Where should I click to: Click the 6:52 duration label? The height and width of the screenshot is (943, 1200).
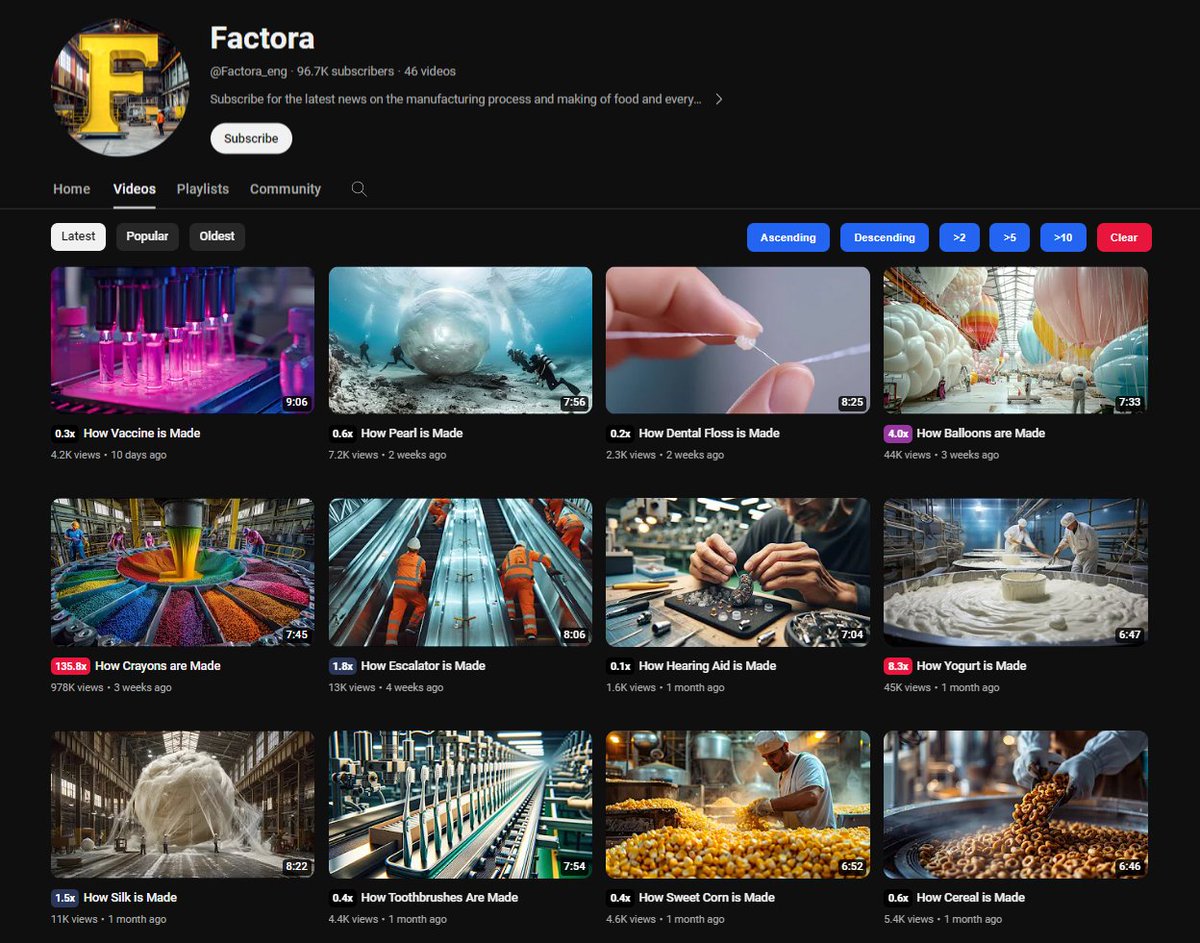(x=851, y=866)
